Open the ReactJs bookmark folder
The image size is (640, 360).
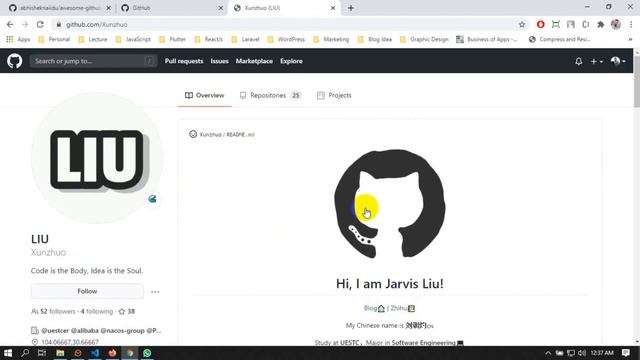[209, 40]
